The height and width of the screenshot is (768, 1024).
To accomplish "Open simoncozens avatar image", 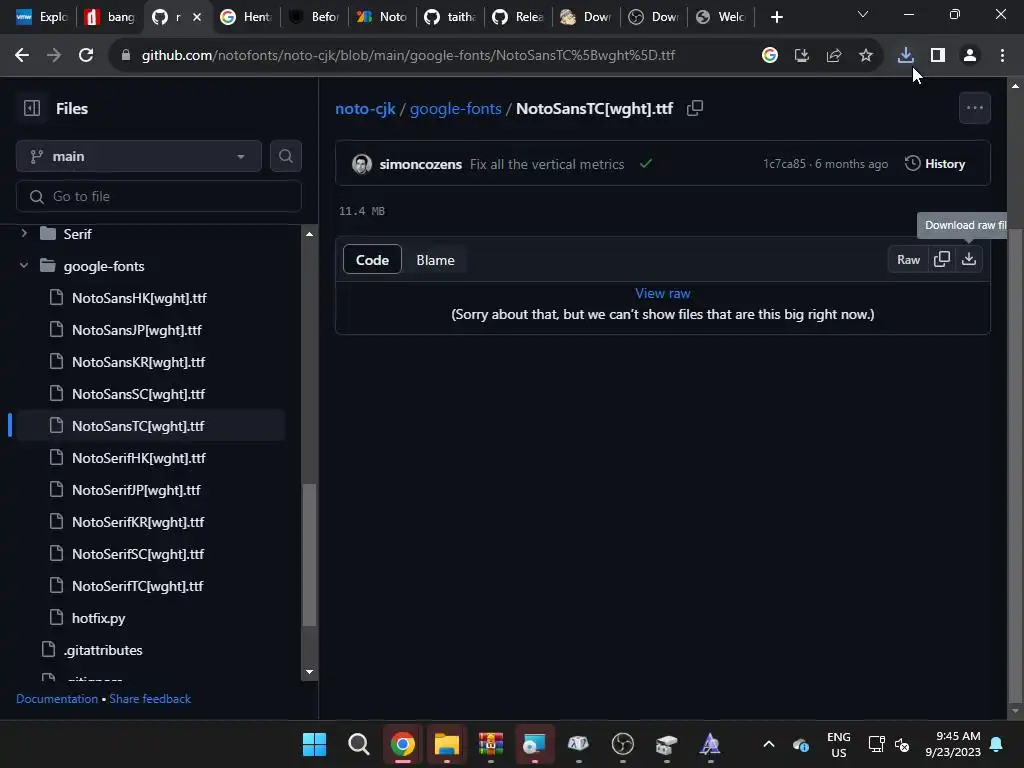I will [x=362, y=164].
